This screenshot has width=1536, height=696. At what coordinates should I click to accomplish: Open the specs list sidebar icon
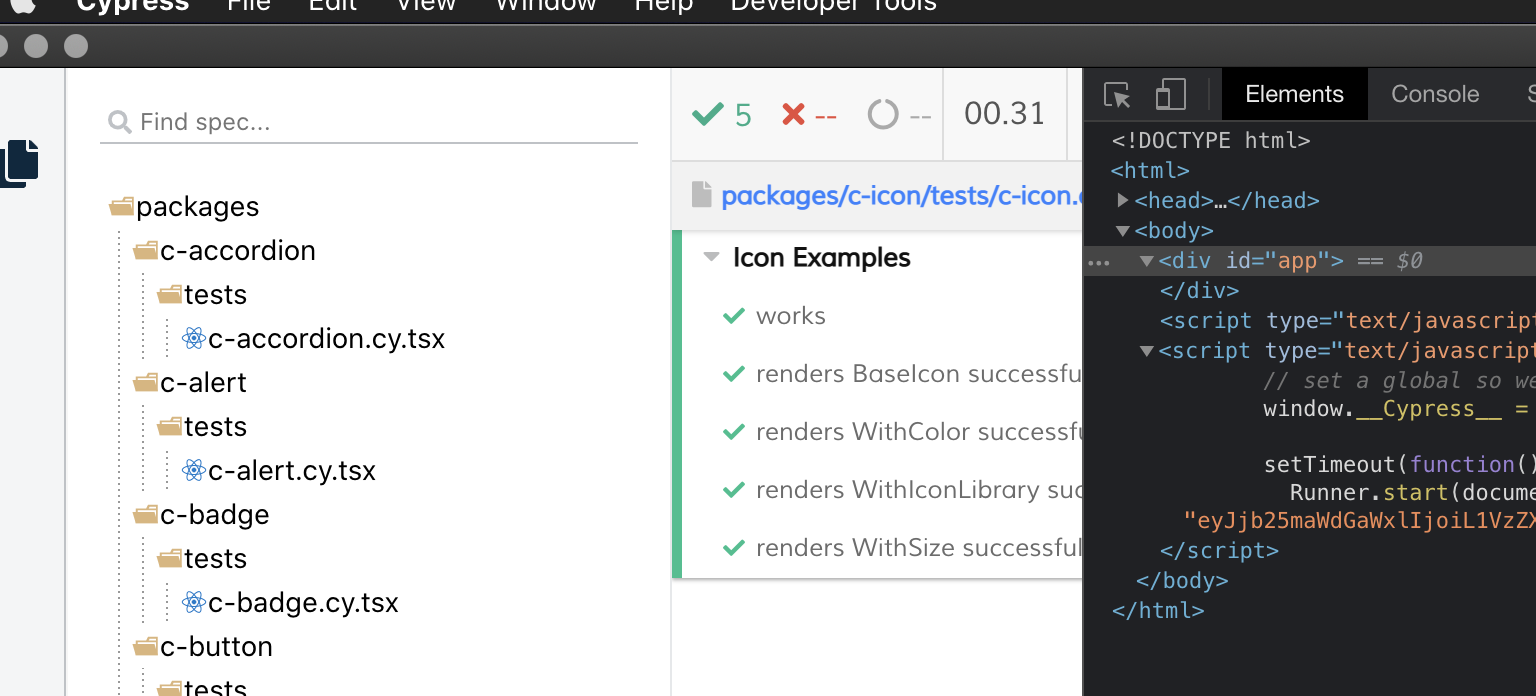coord(20,163)
